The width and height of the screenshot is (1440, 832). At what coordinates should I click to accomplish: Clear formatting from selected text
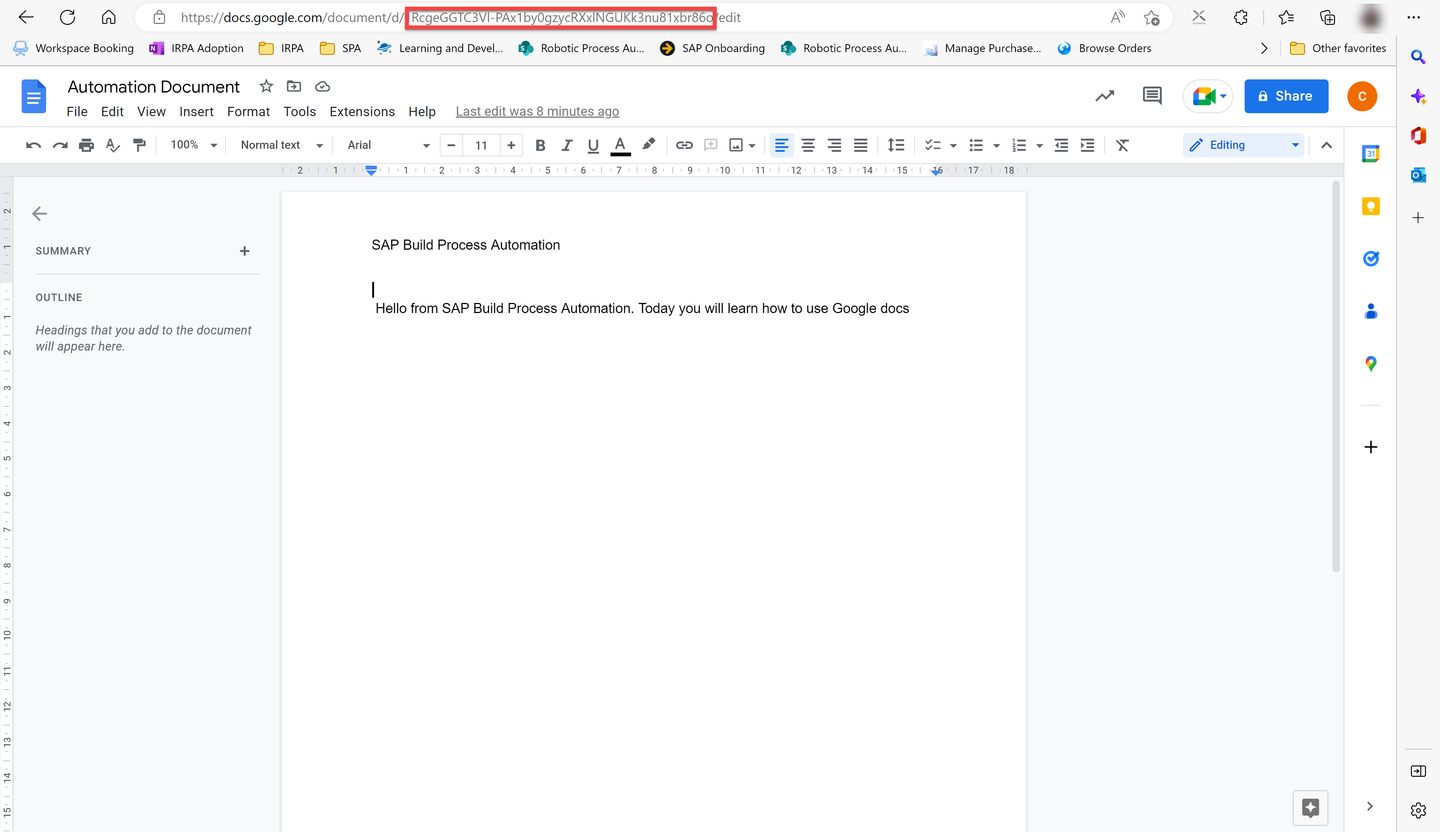tap(1122, 145)
